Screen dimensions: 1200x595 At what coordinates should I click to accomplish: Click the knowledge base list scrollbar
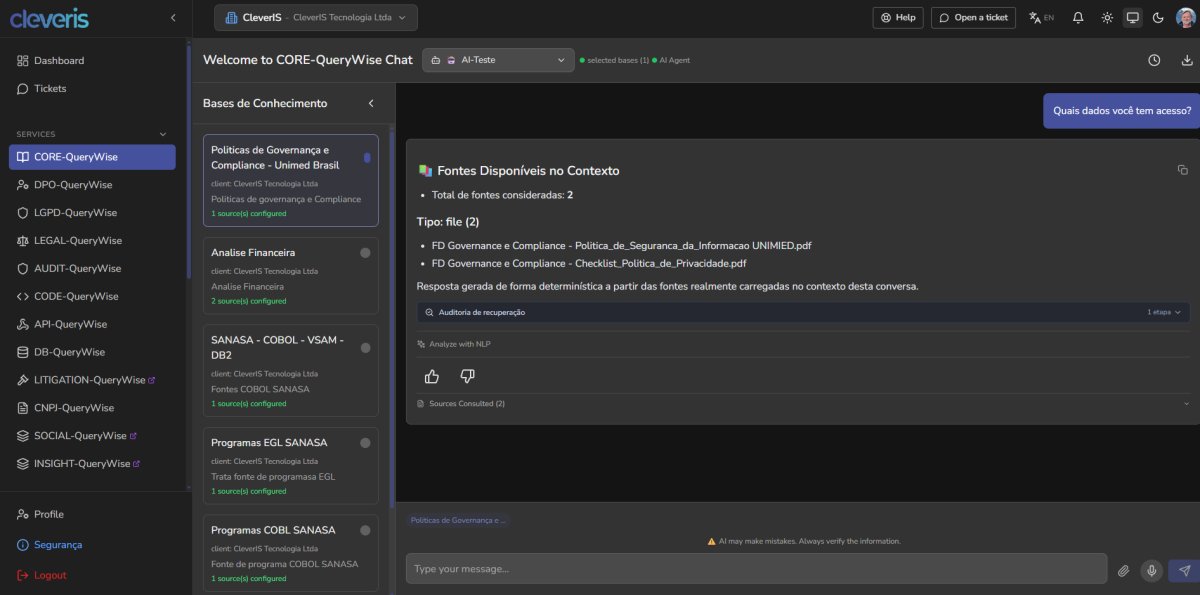[392, 300]
